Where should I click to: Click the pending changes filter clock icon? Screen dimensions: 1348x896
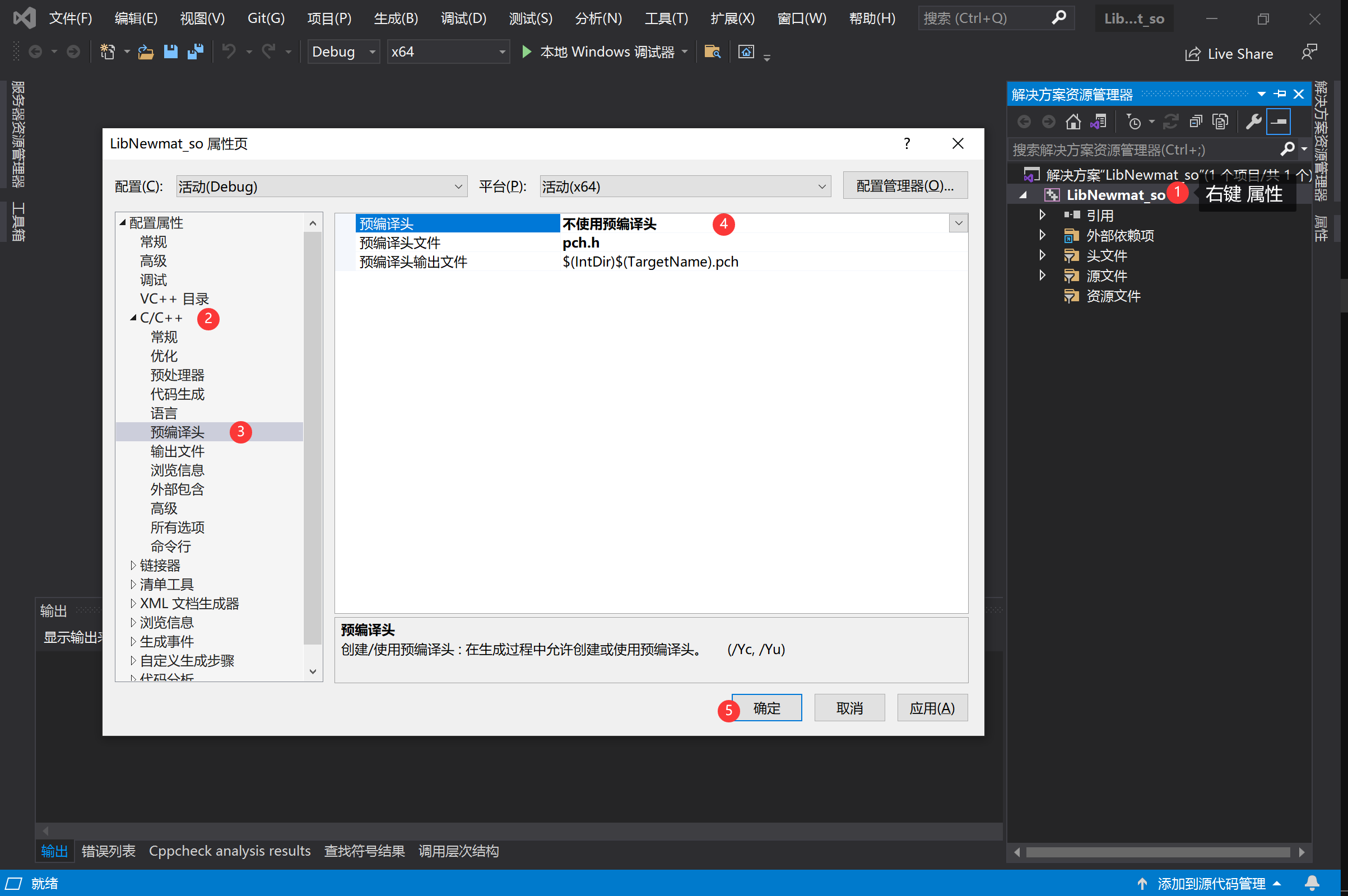pyautogui.click(x=1134, y=122)
